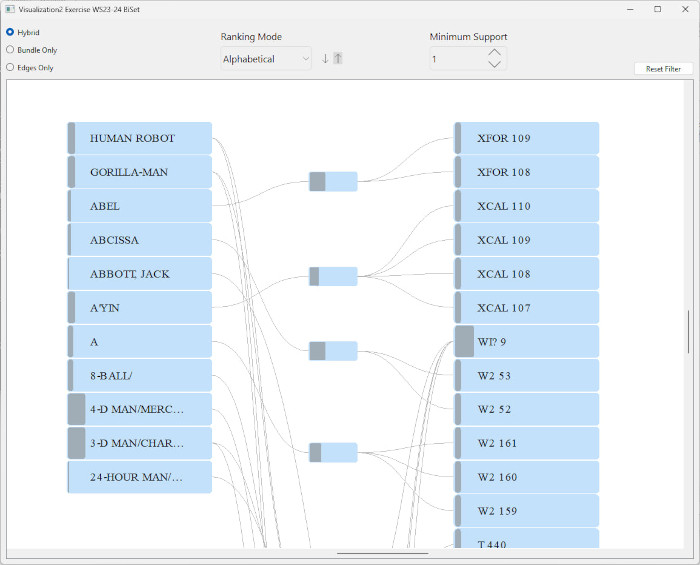Select the W2 161 node
Image resolution: width=700 pixels, height=565 pixels.
pyautogui.click(x=527, y=443)
